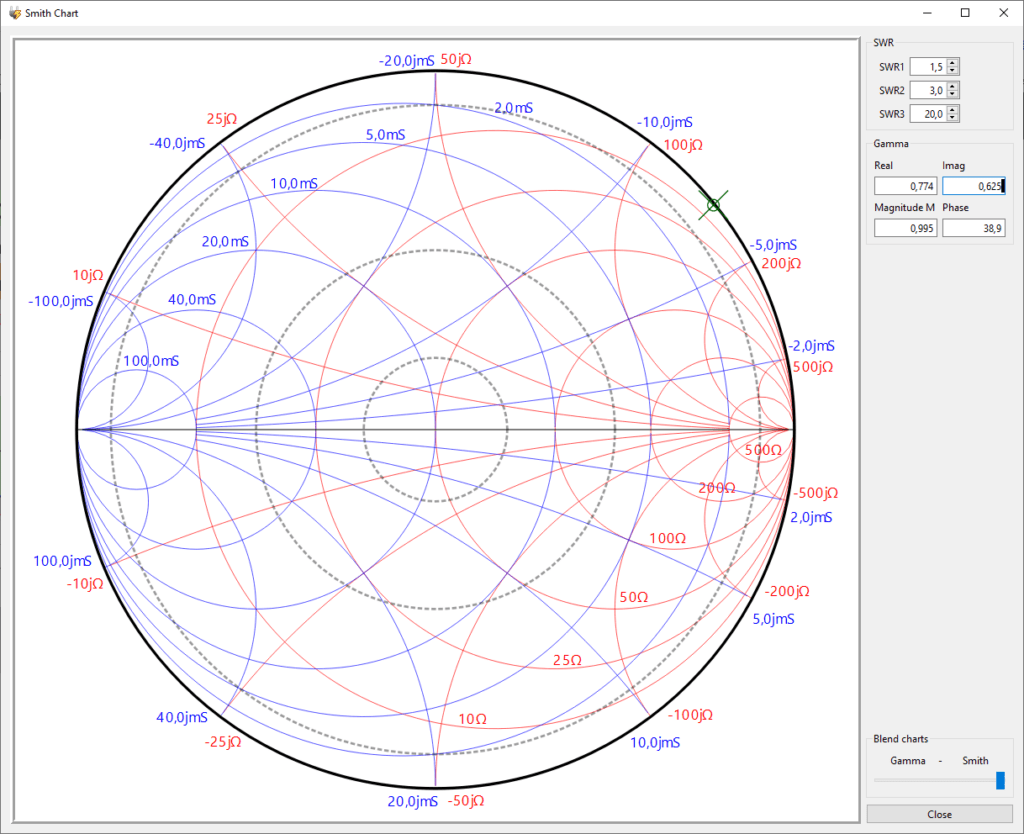Click the -25jΩ reactance label
The width and height of the screenshot is (1024, 834).
223,742
